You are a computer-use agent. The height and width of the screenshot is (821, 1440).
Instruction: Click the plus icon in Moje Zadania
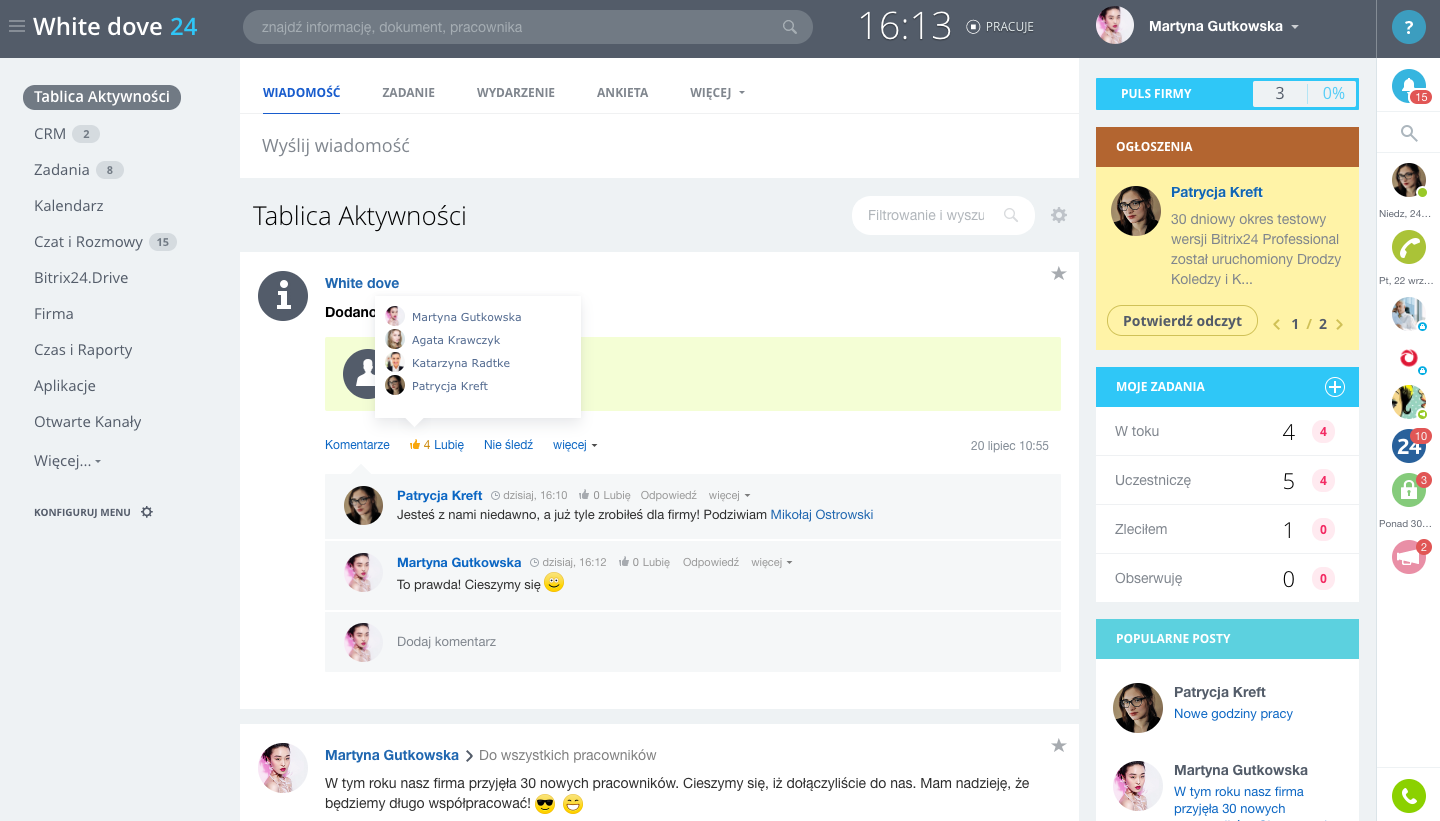(1334, 387)
